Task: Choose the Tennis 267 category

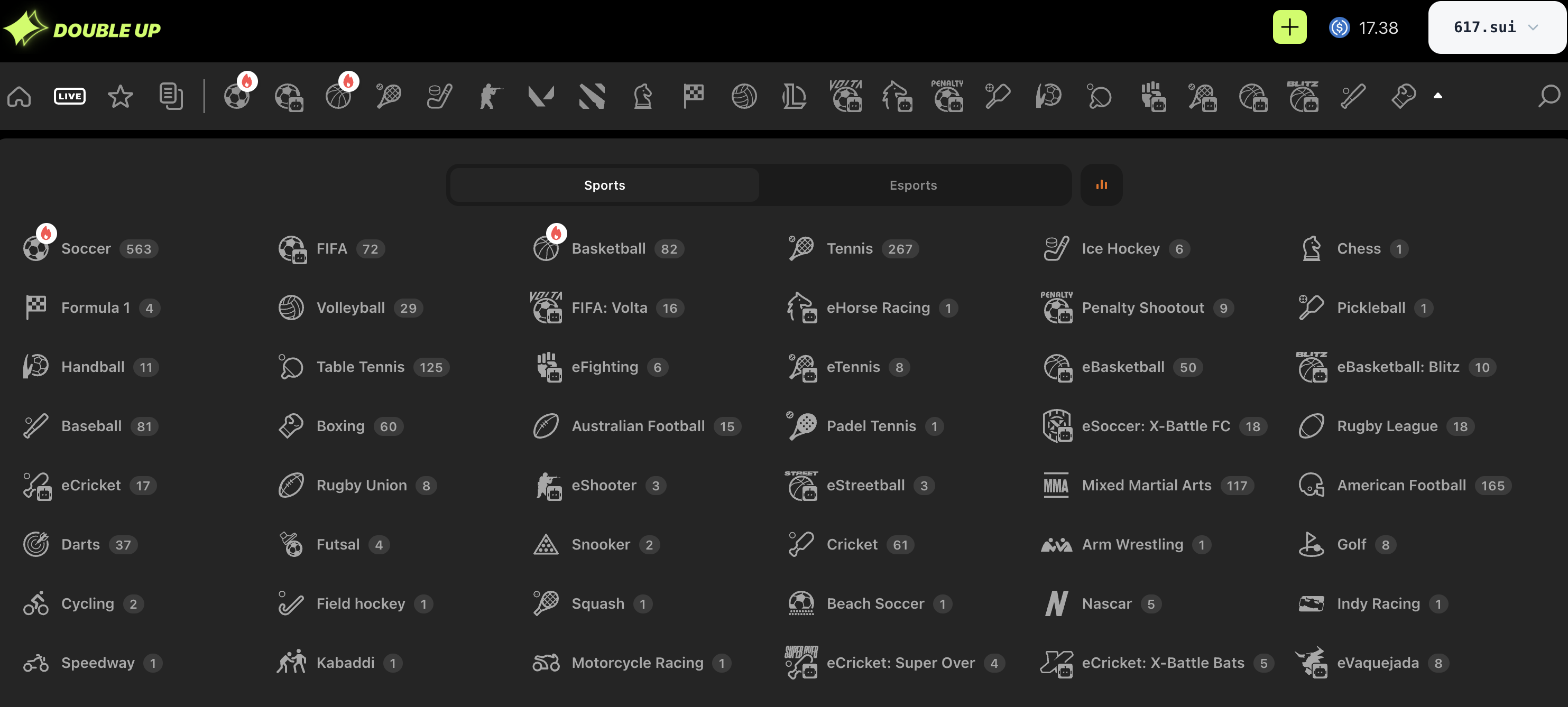Action: 850,249
